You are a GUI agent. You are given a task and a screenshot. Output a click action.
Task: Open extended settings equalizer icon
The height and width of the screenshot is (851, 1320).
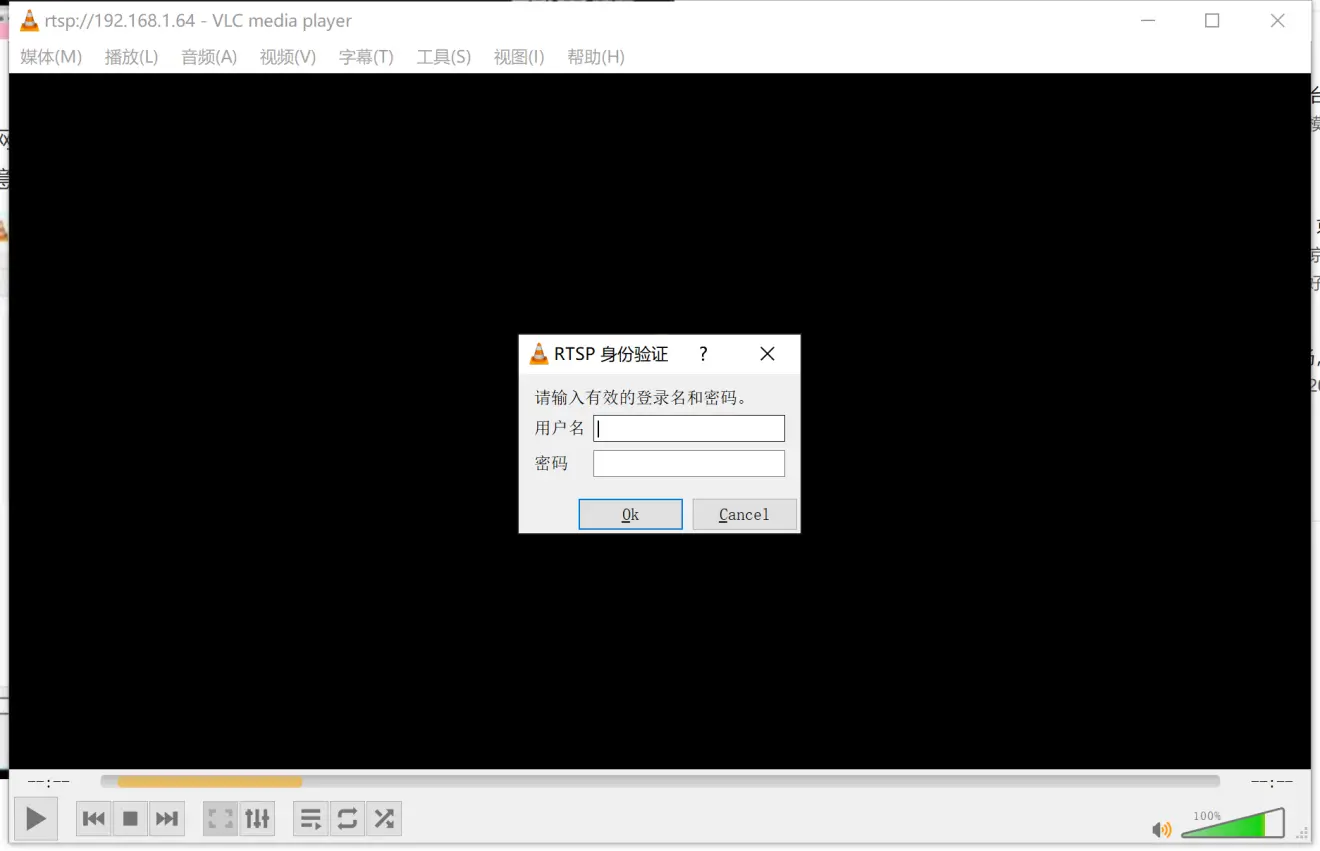tap(257, 819)
